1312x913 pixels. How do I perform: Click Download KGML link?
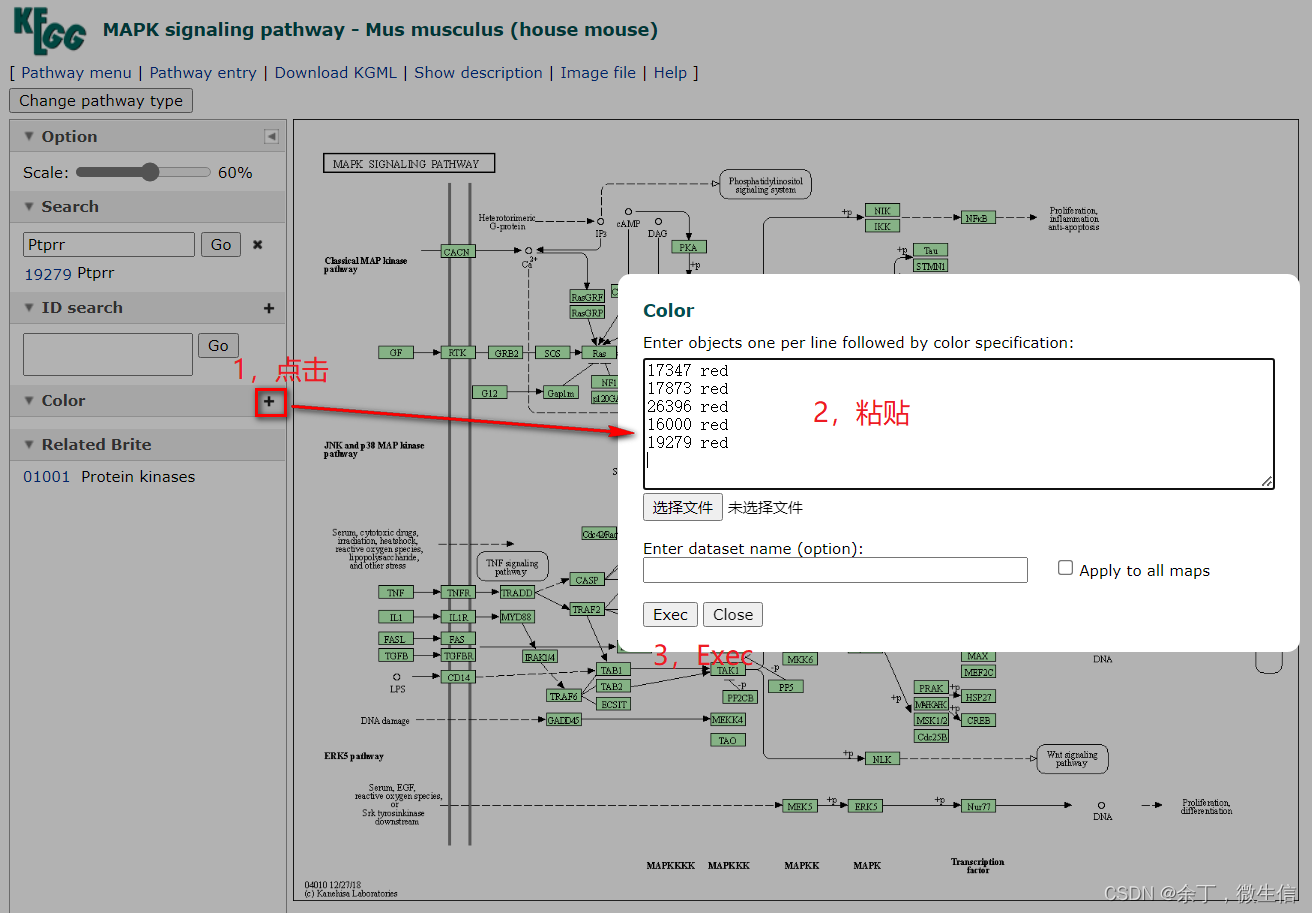point(335,73)
